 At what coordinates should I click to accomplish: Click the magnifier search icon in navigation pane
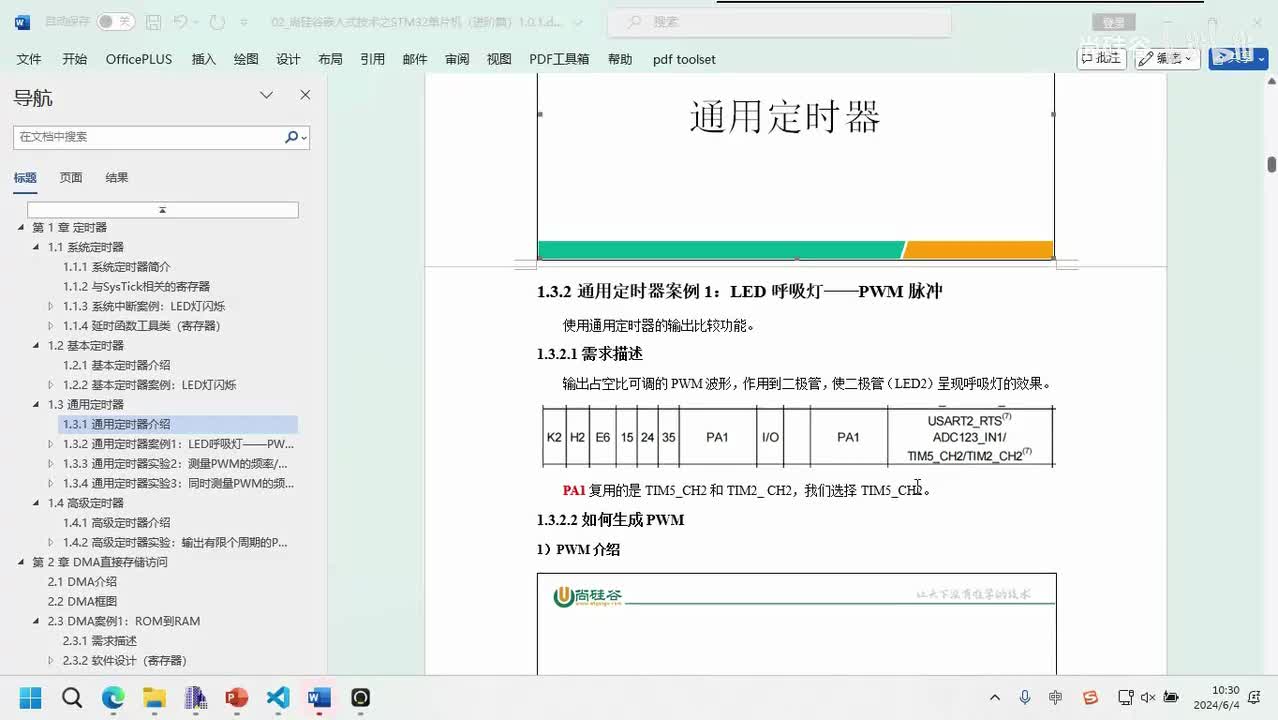click(291, 137)
